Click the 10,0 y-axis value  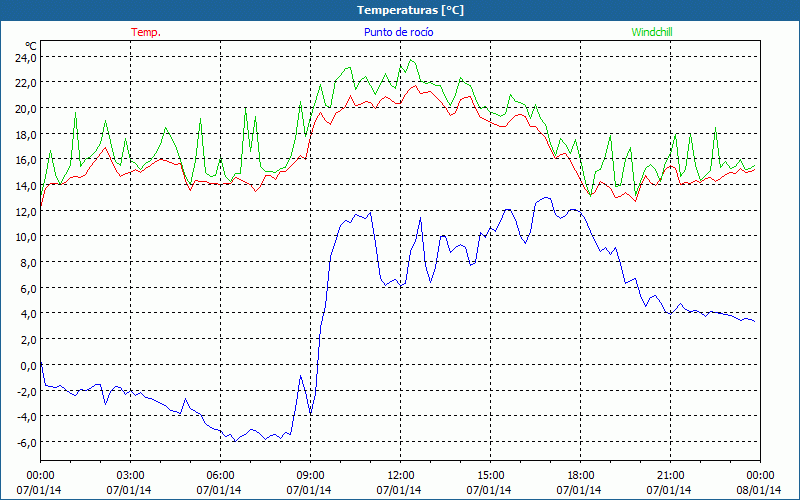coord(26,237)
